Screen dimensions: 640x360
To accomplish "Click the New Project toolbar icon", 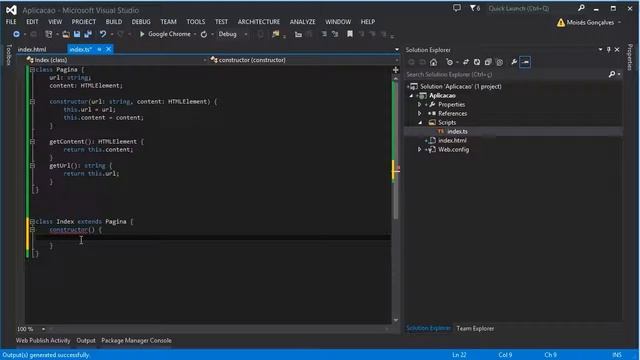I will pyautogui.click(x=49, y=34).
